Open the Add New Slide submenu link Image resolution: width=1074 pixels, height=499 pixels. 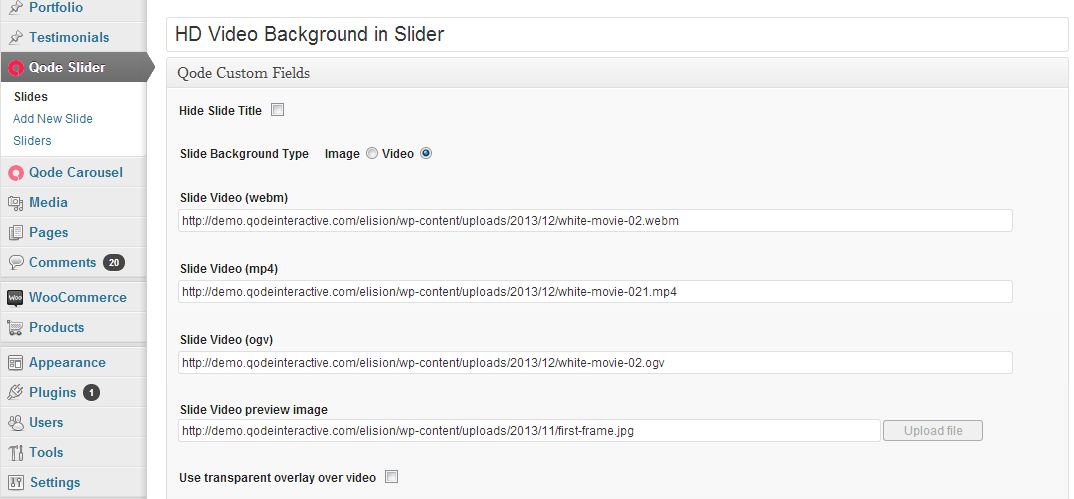click(x=53, y=119)
